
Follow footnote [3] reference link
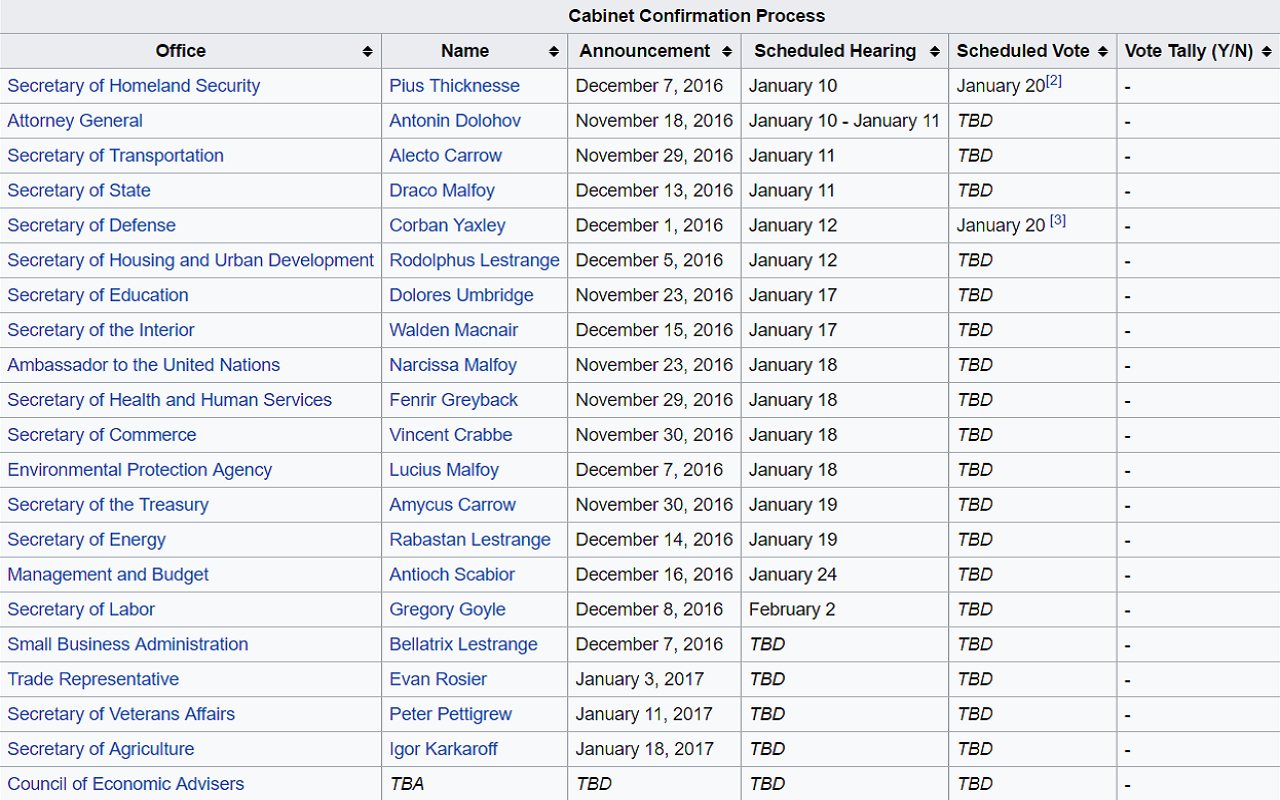coord(1058,221)
